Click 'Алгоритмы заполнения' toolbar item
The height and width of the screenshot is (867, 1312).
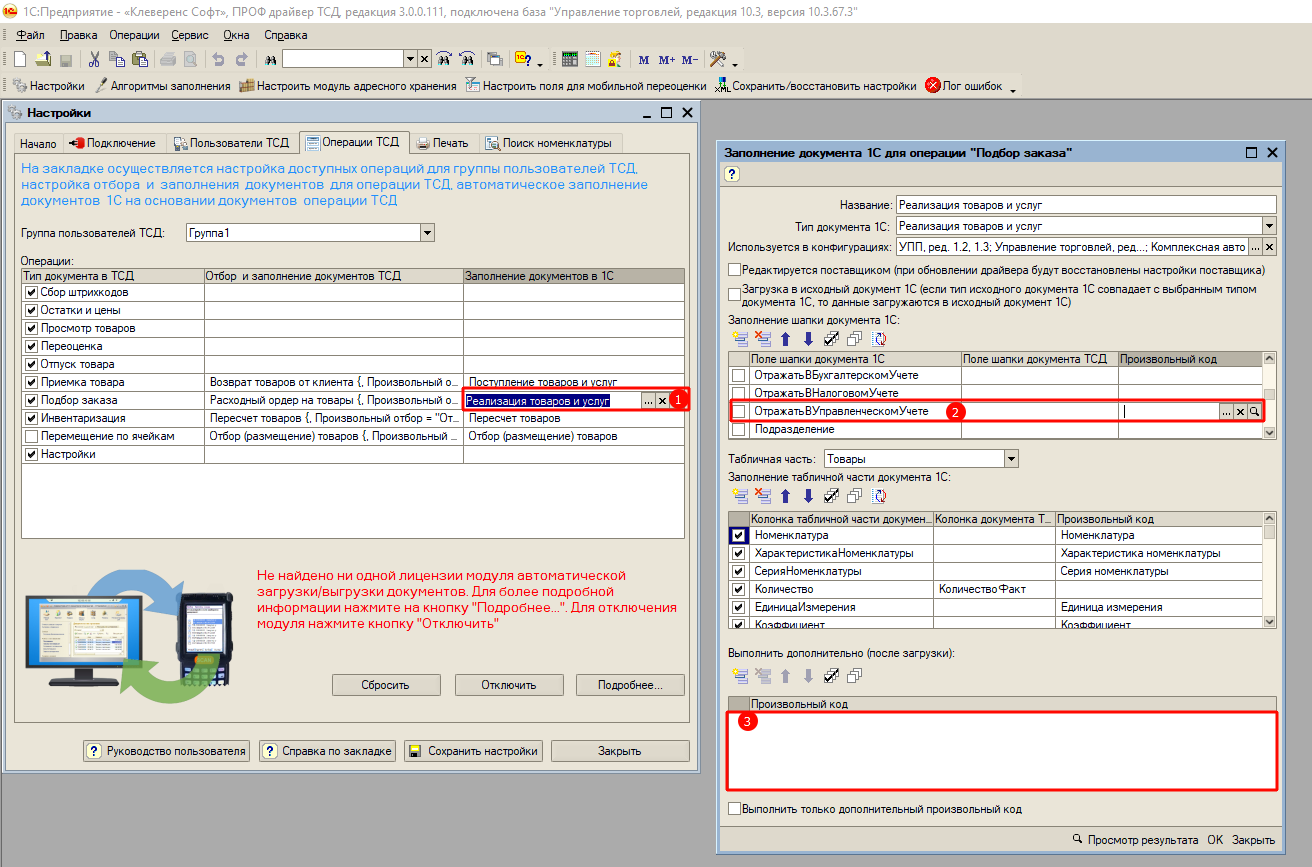(162, 86)
